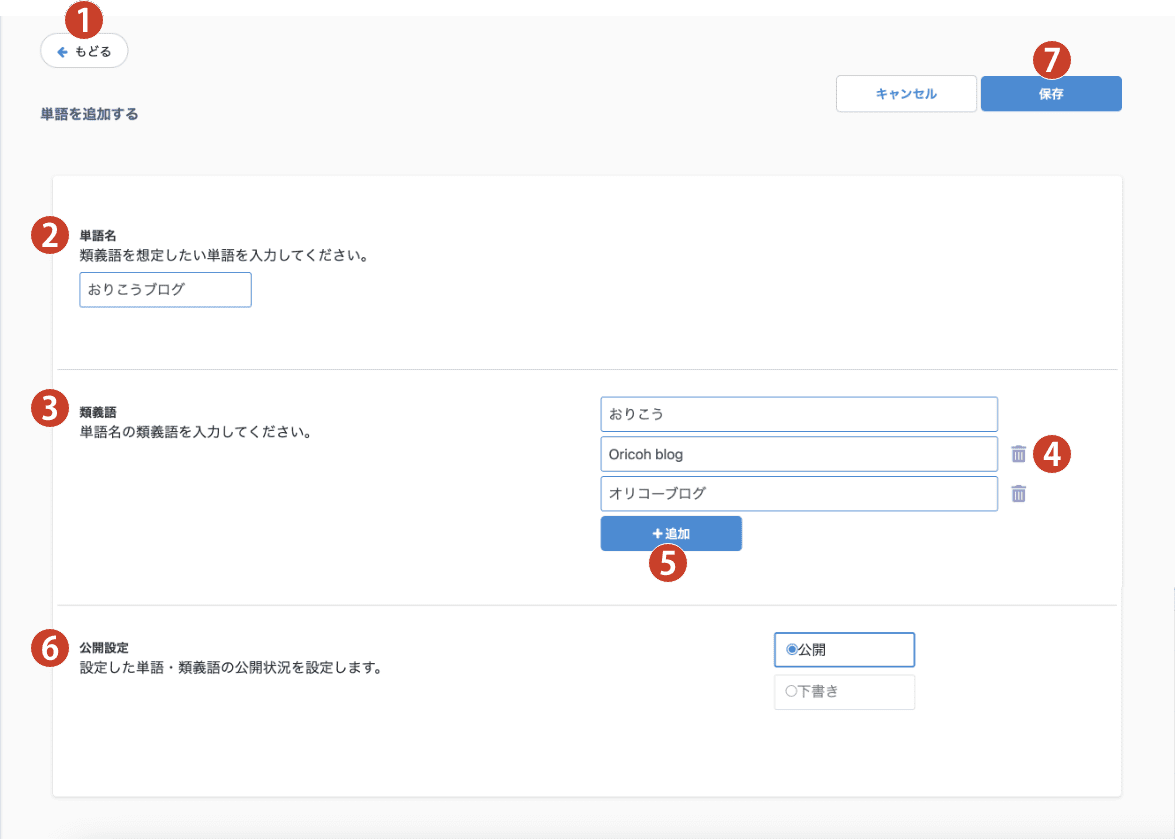
Task: Remove オリコーブログ synonym with trash icon
Action: (1018, 494)
